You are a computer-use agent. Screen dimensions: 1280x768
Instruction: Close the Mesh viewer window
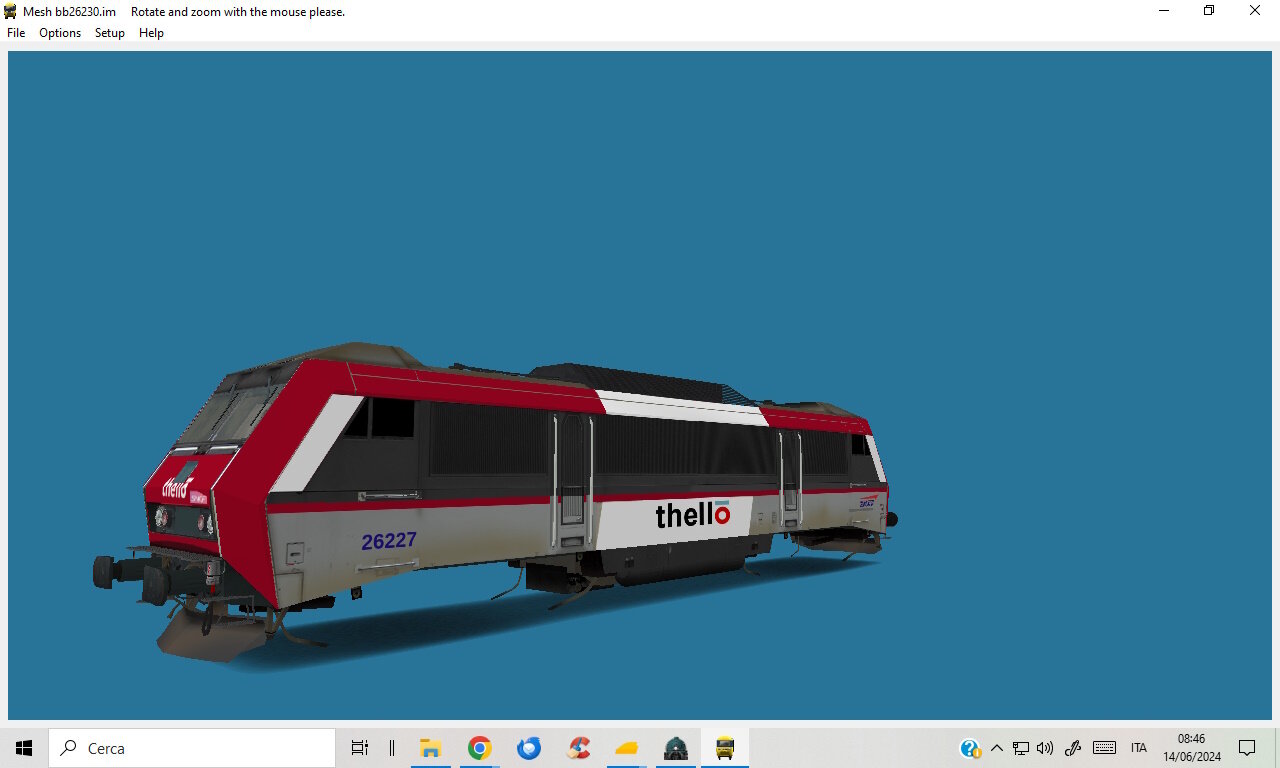(1255, 11)
